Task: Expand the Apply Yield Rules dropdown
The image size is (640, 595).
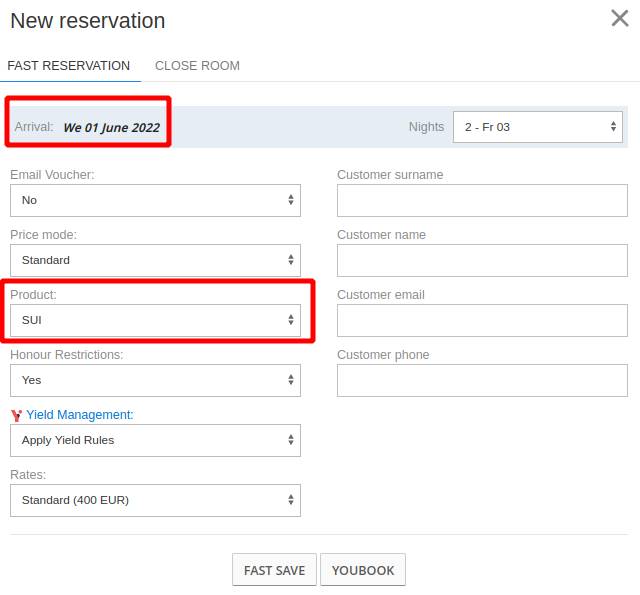Action: pyautogui.click(x=155, y=440)
